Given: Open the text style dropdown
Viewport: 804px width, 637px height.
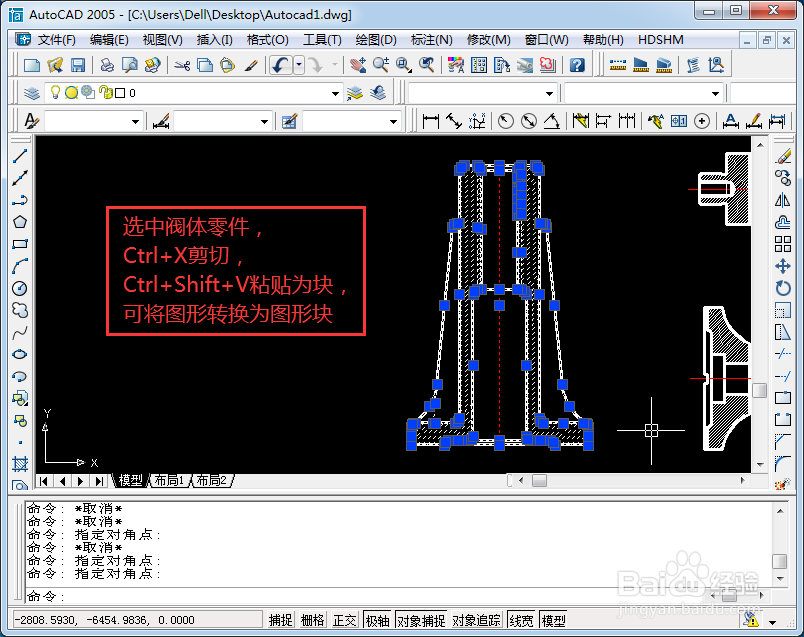Looking at the screenshot, I should 135,122.
